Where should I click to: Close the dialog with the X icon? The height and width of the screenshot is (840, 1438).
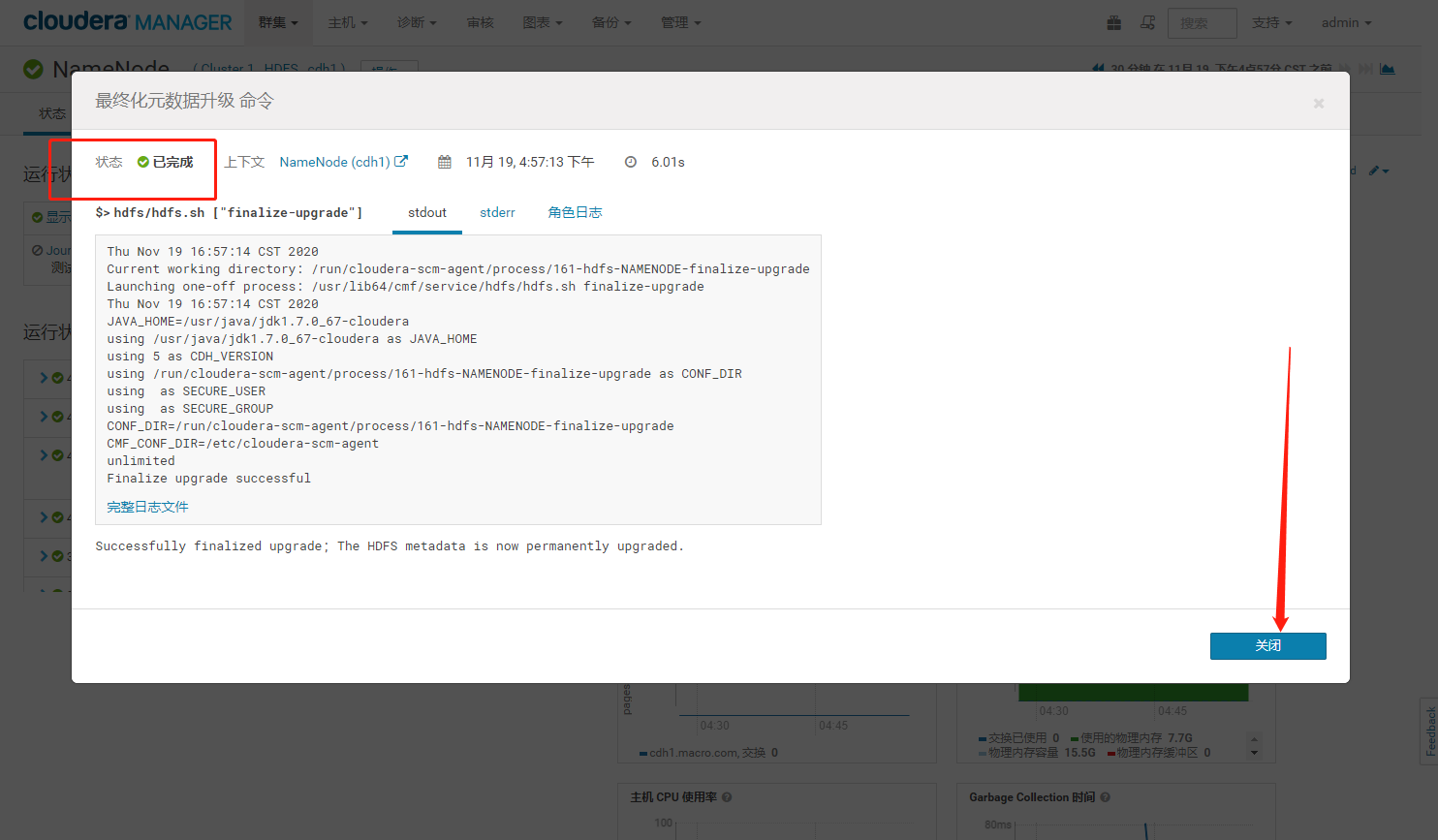pyautogui.click(x=1318, y=104)
